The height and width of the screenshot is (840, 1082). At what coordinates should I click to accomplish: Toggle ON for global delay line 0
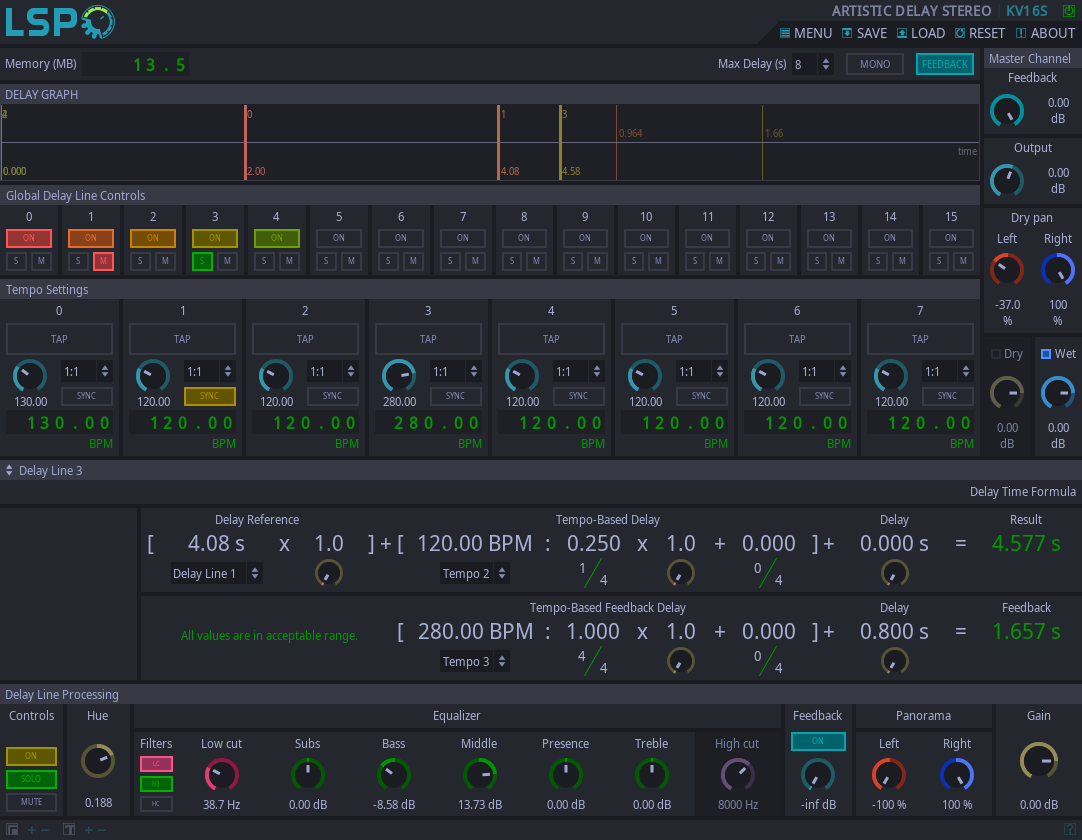[x=29, y=238]
